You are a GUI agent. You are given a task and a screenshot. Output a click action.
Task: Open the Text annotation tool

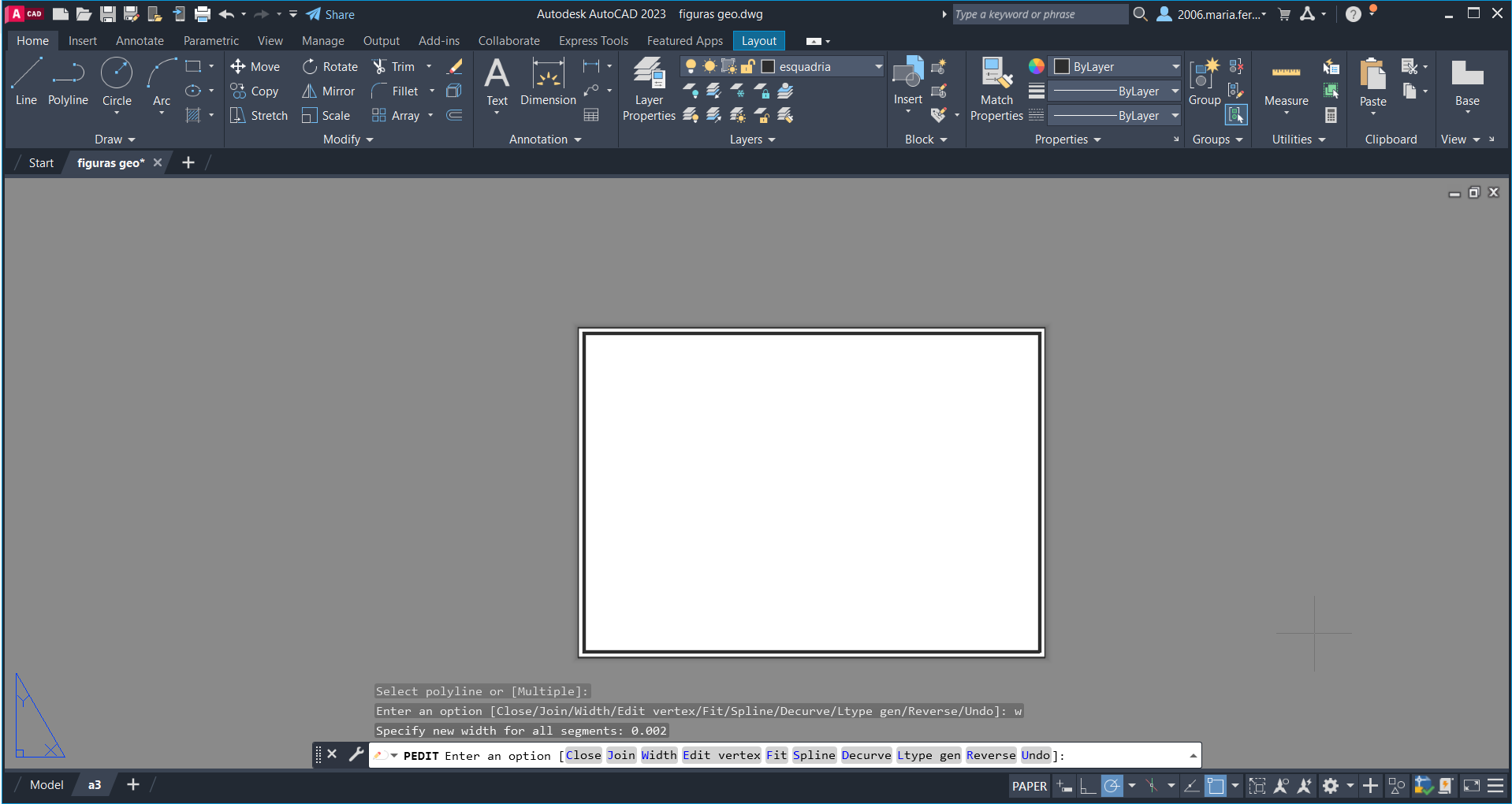pyautogui.click(x=497, y=83)
